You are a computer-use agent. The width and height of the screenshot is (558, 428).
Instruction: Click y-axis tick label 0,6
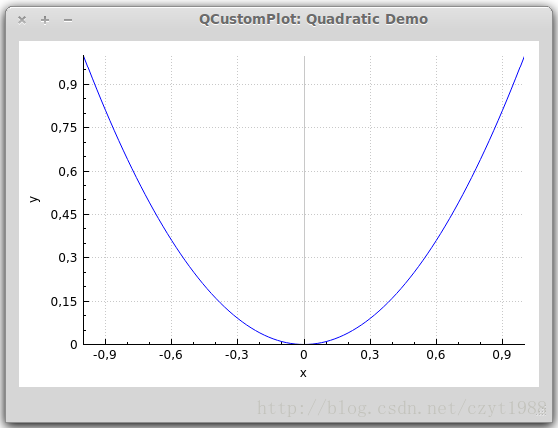click(68, 172)
